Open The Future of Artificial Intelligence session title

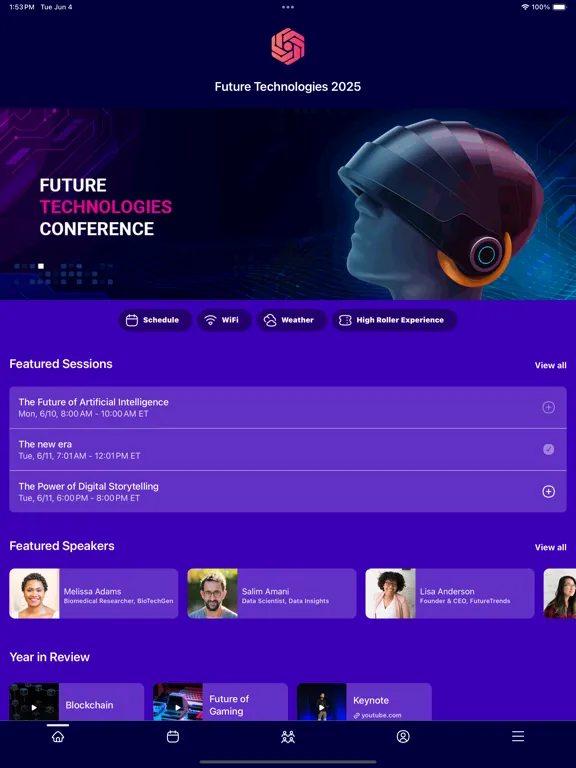(x=94, y=402)
